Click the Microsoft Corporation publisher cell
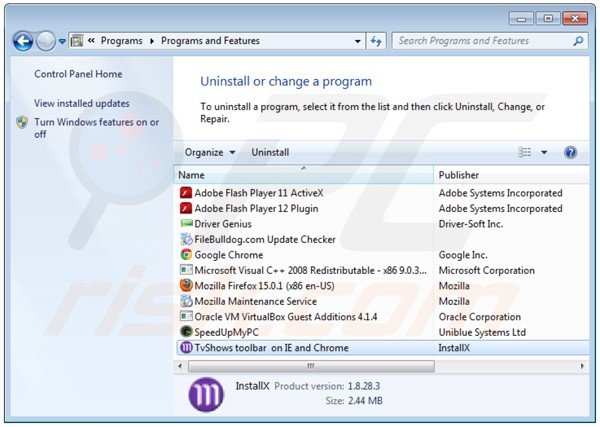Screen dimensions: 600x427 point(486,271)
